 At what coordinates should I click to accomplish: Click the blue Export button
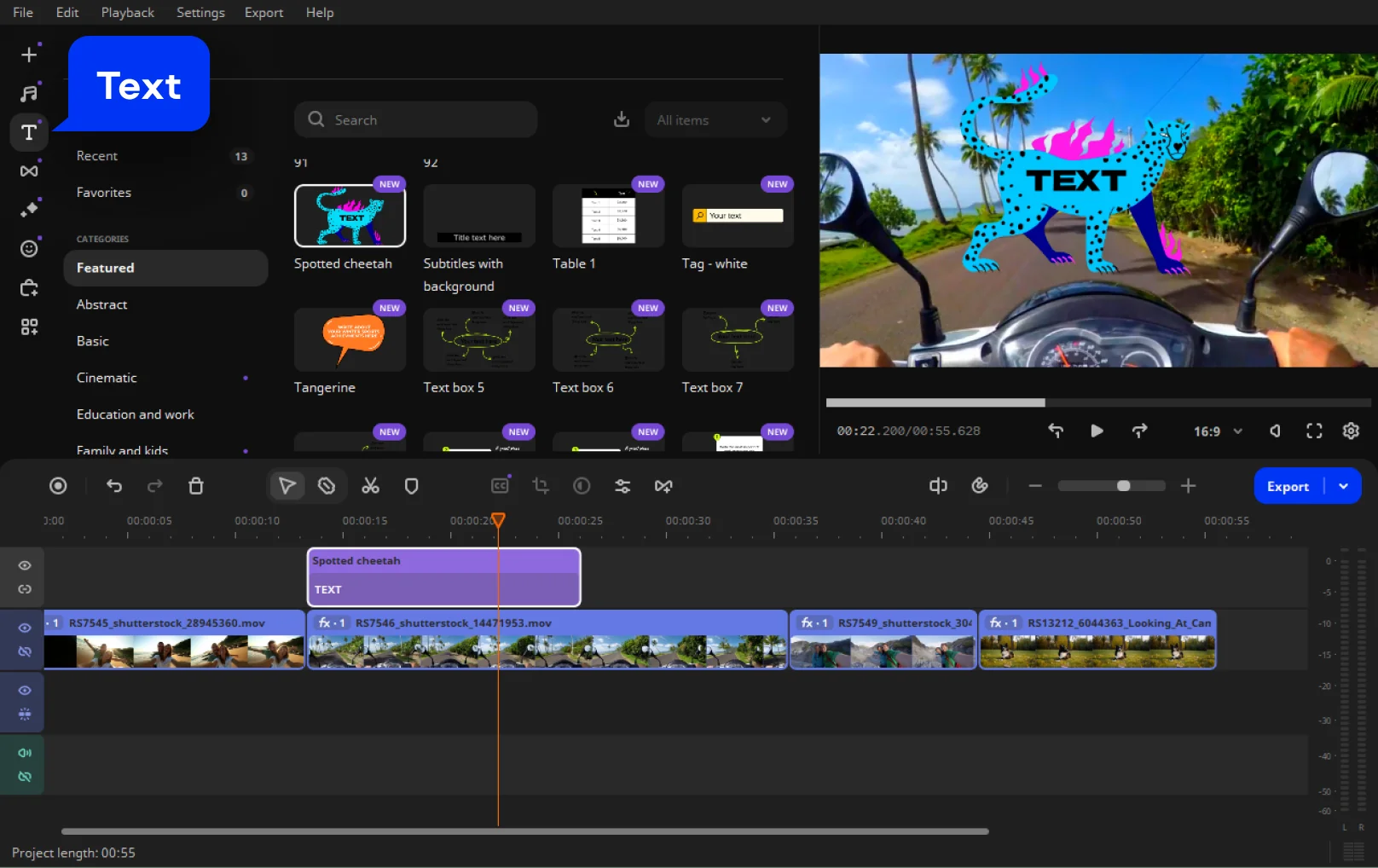click(1287, 486)
